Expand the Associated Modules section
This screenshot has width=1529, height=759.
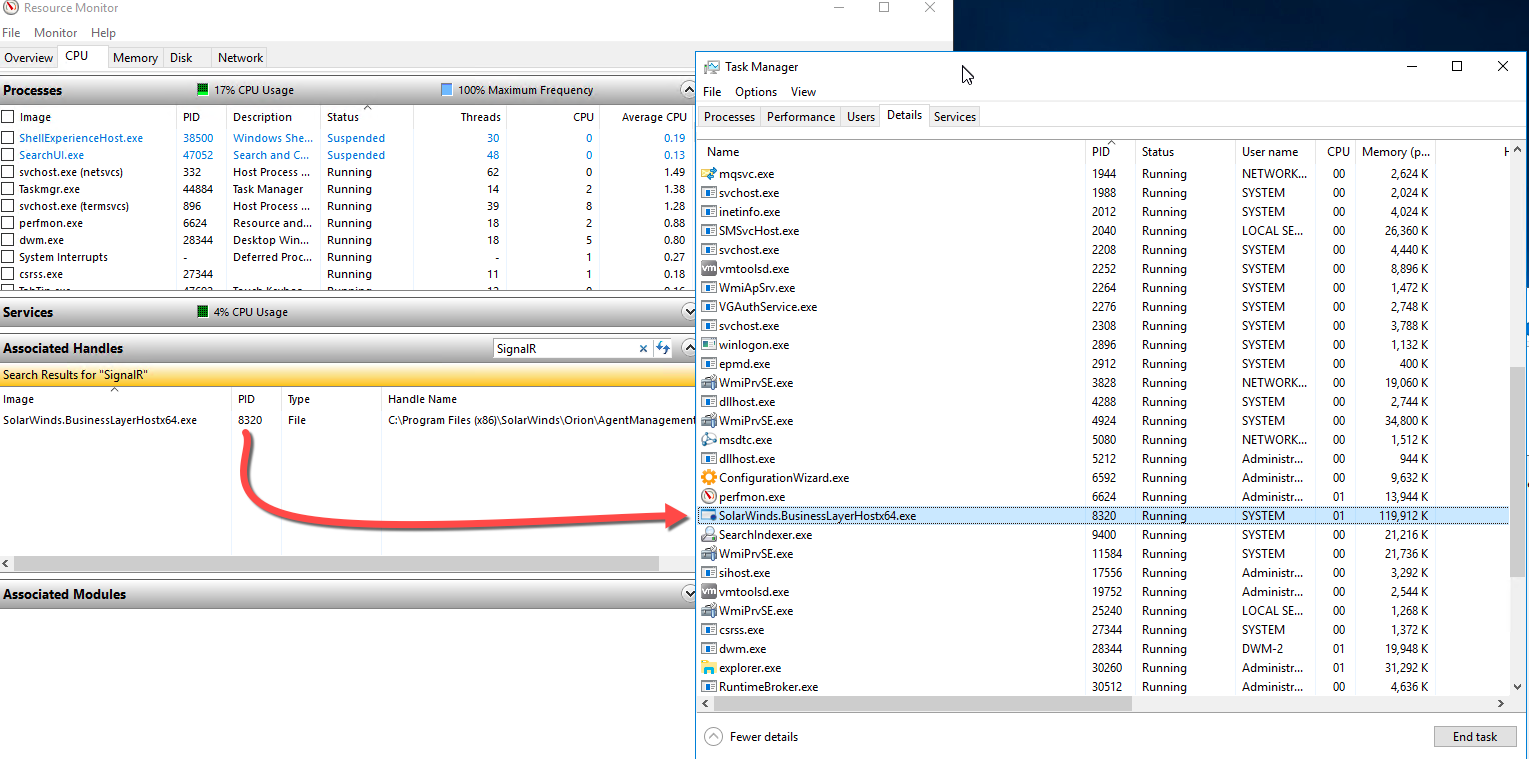tap(687, 594)
